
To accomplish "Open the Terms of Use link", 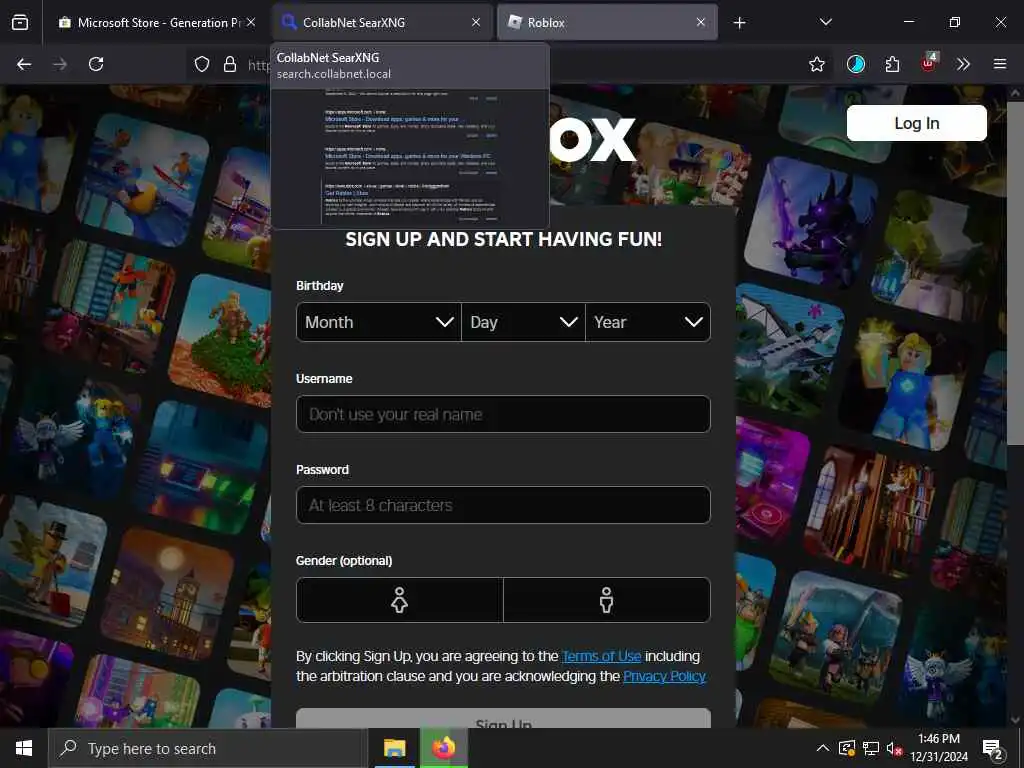I will click(601, 656).
